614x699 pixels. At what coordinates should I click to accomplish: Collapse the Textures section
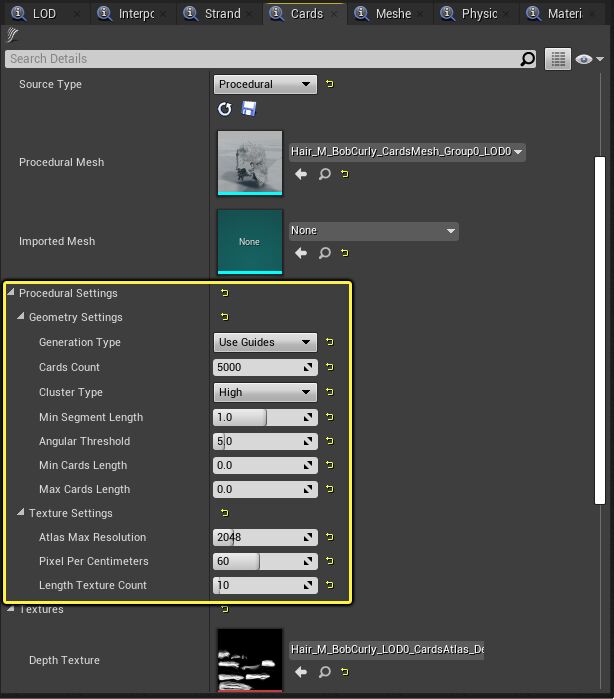tap(11, 609)
